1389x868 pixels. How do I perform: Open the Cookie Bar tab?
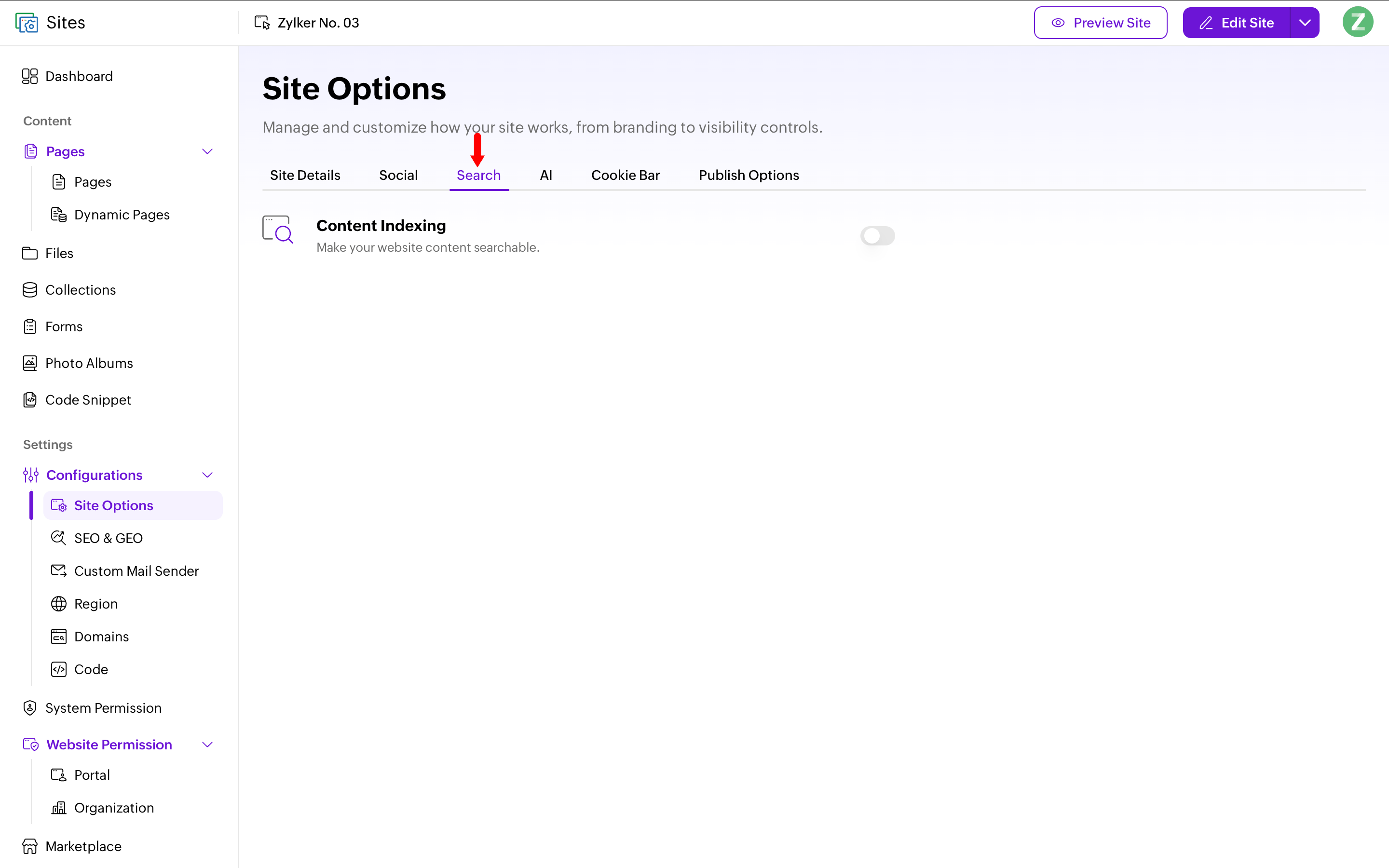tap(626, 175)
